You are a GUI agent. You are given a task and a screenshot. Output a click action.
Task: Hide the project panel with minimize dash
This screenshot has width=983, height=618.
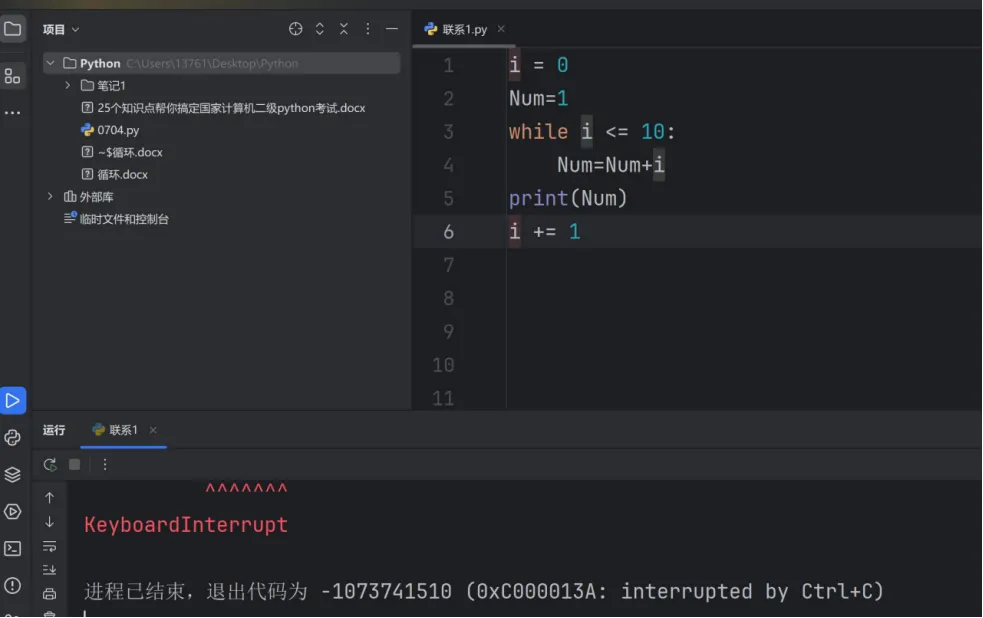tap(392, 29)
